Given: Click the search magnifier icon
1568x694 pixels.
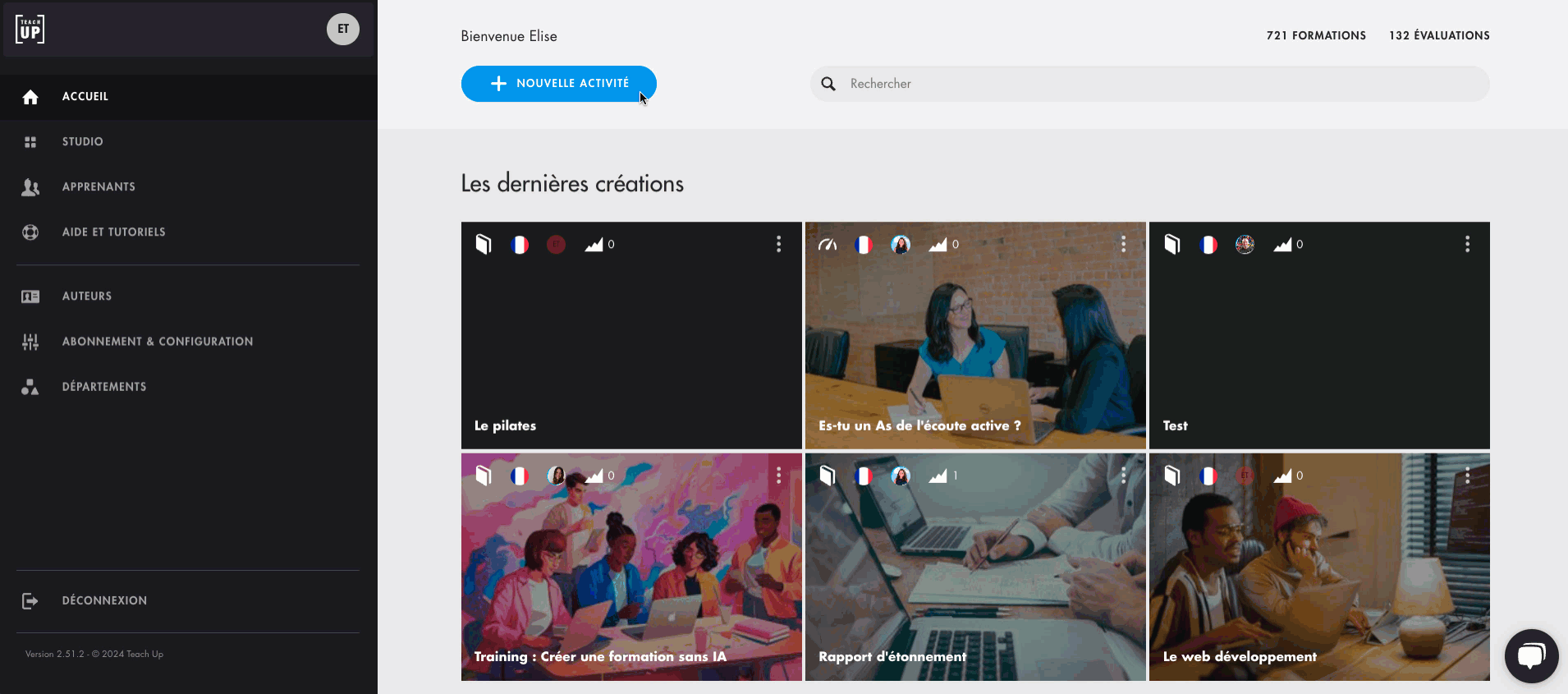Looking at the screenshot, I should [828, 84].
